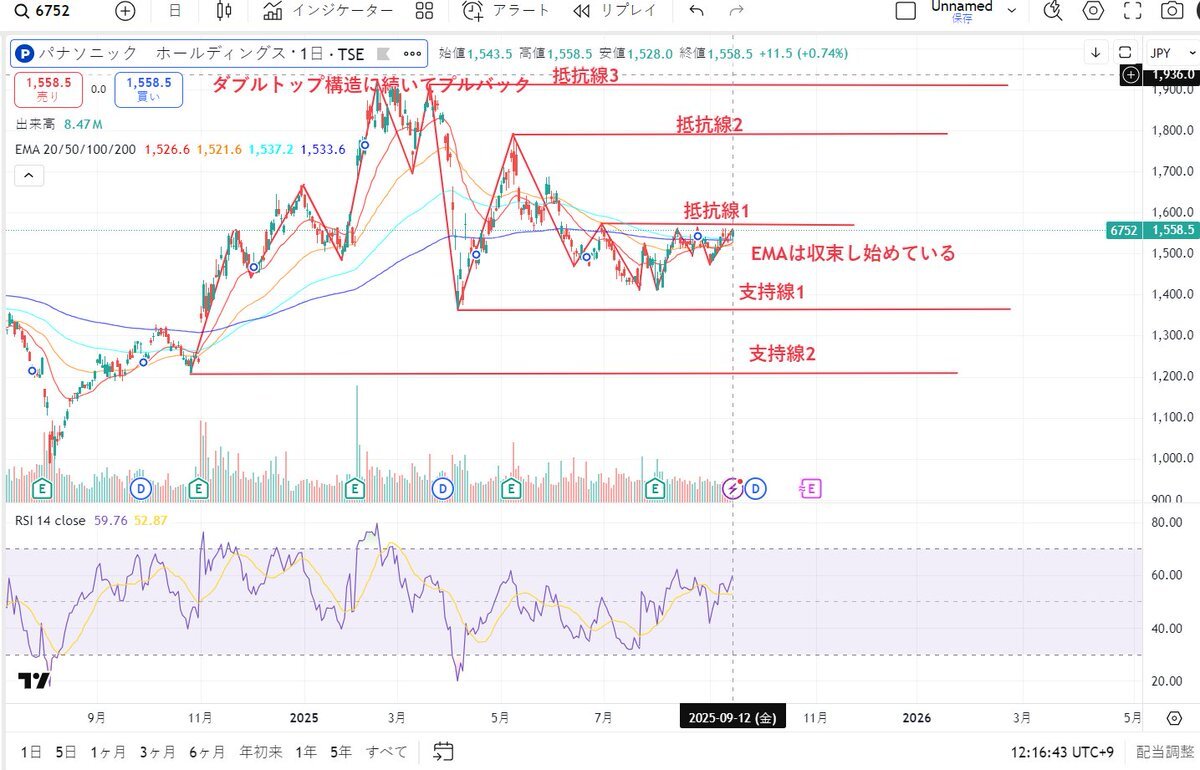The image size is (1200, 770).
Task: Open the go-to-date calendar icon
Action: [x=443, y=750]
